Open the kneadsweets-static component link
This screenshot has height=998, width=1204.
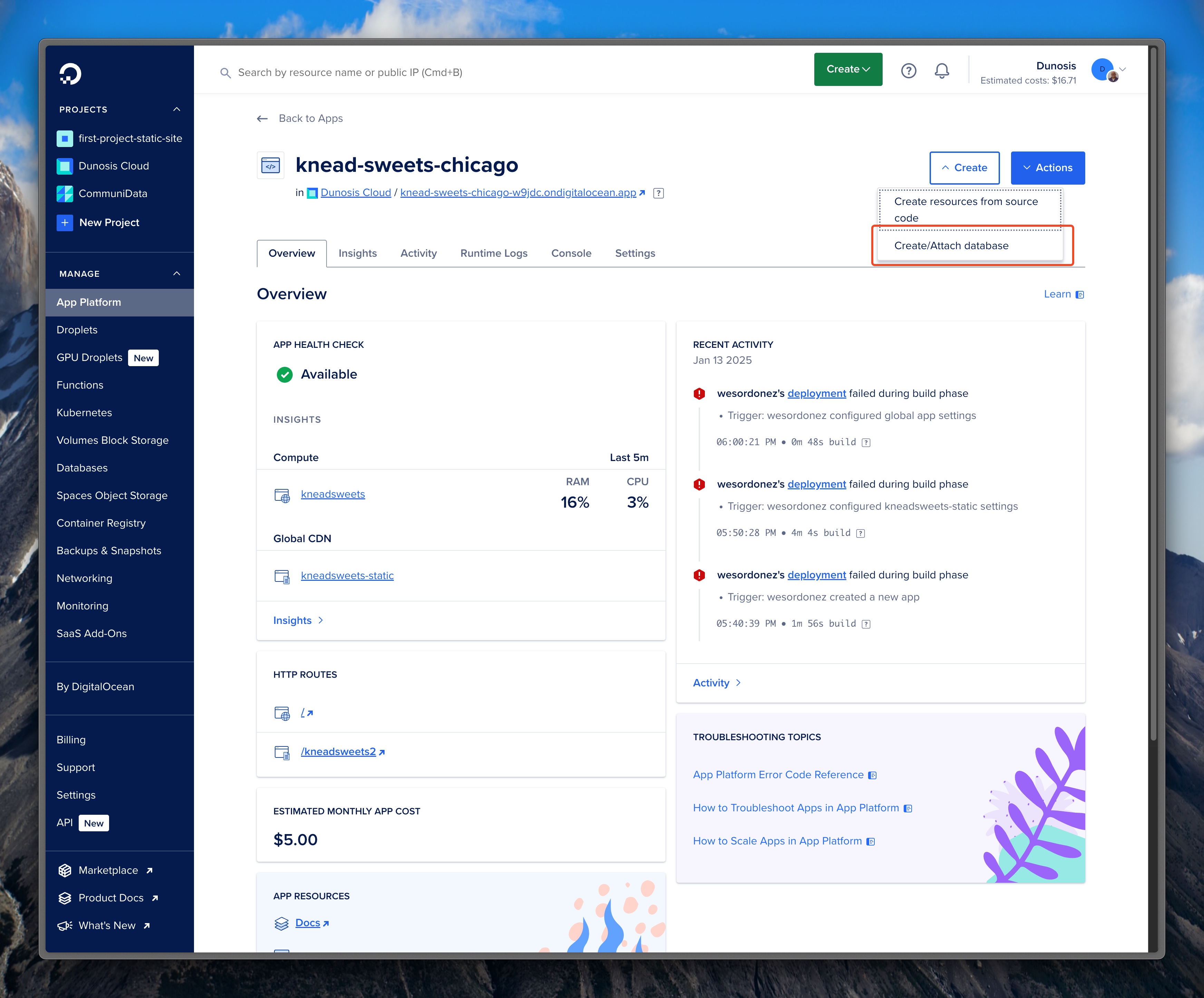[x=347, y=576]
